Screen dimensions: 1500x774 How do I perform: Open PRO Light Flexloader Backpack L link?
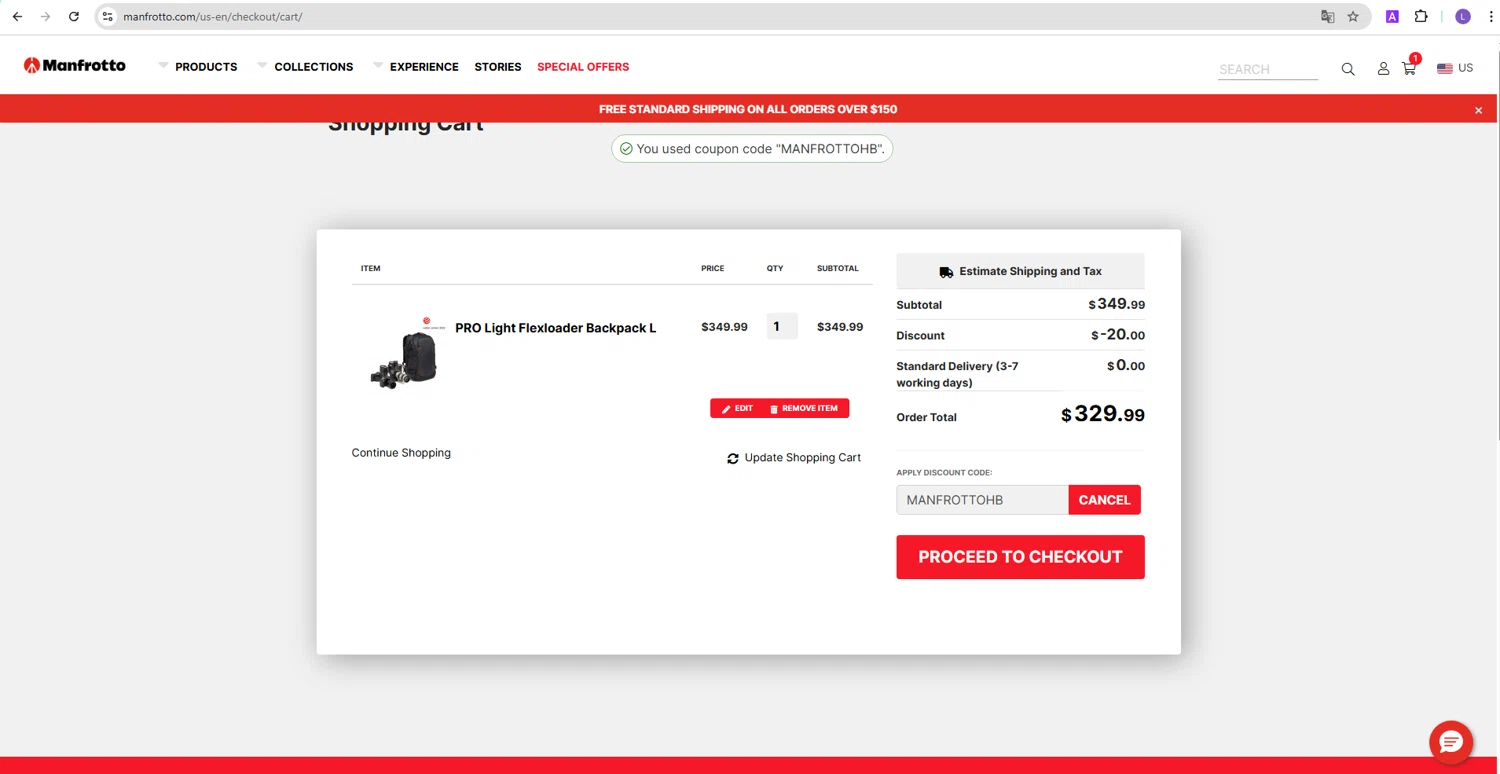555,328
